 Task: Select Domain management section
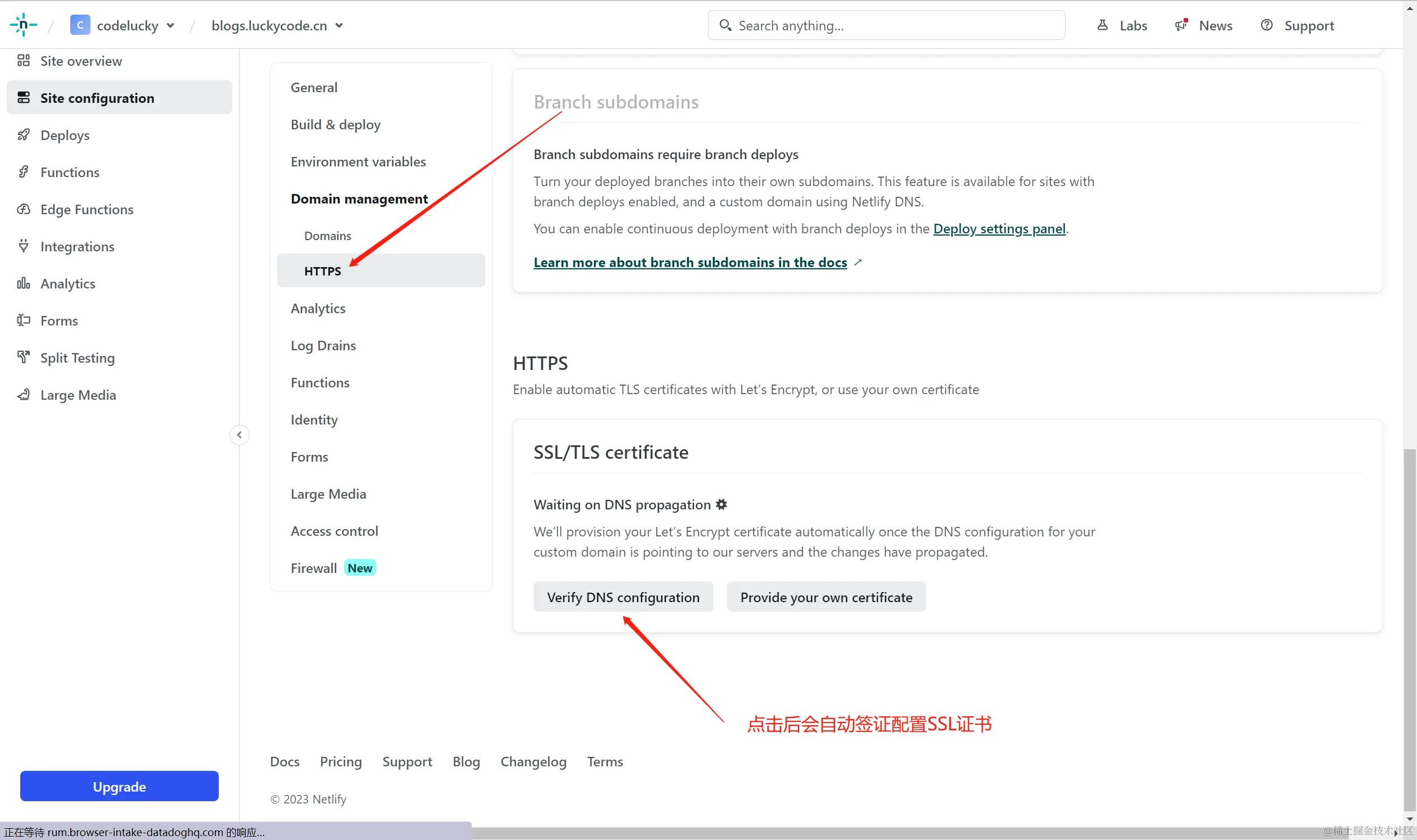tap(359, 198)
